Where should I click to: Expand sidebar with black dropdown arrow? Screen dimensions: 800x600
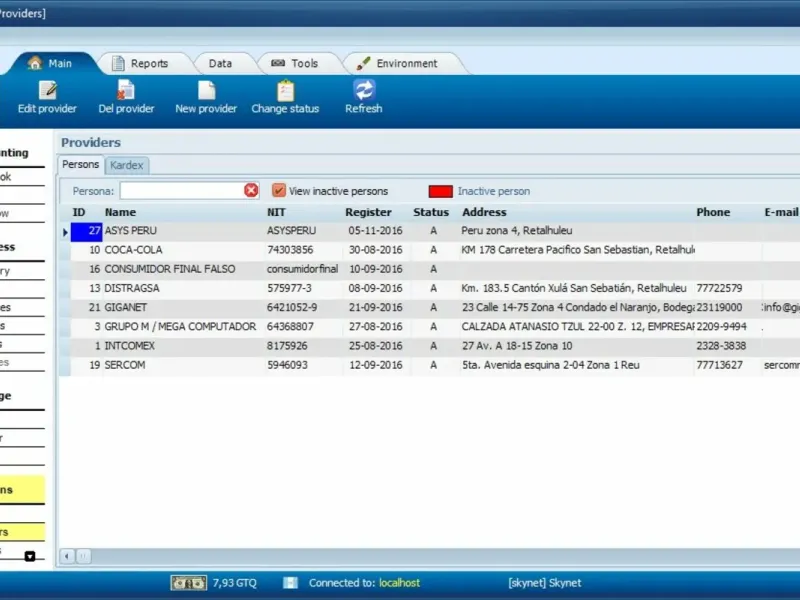coord(30,556)
